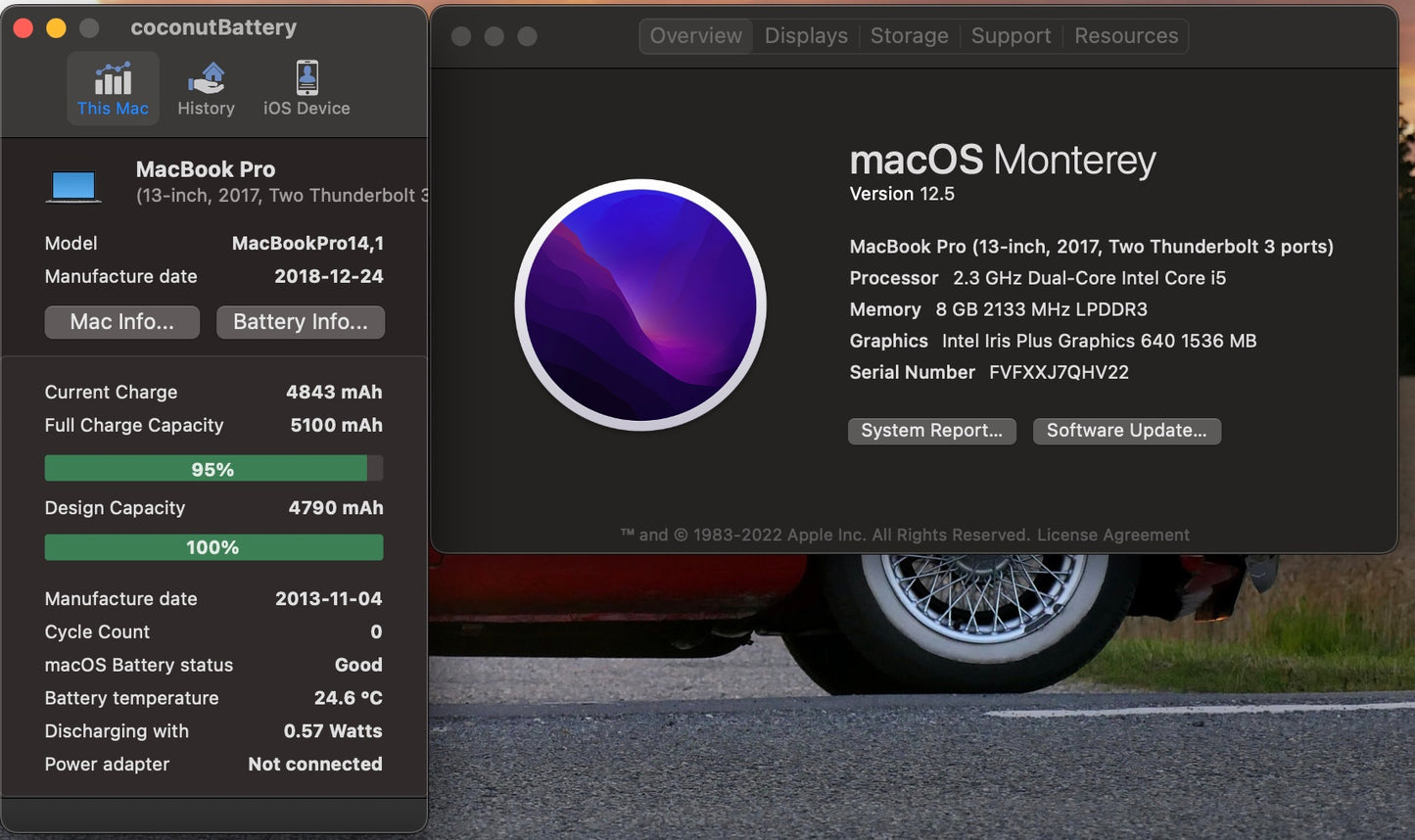This screenshot has height=840, width=1415.
Task: Open Mac Info details
Action: tap(121, 321)
